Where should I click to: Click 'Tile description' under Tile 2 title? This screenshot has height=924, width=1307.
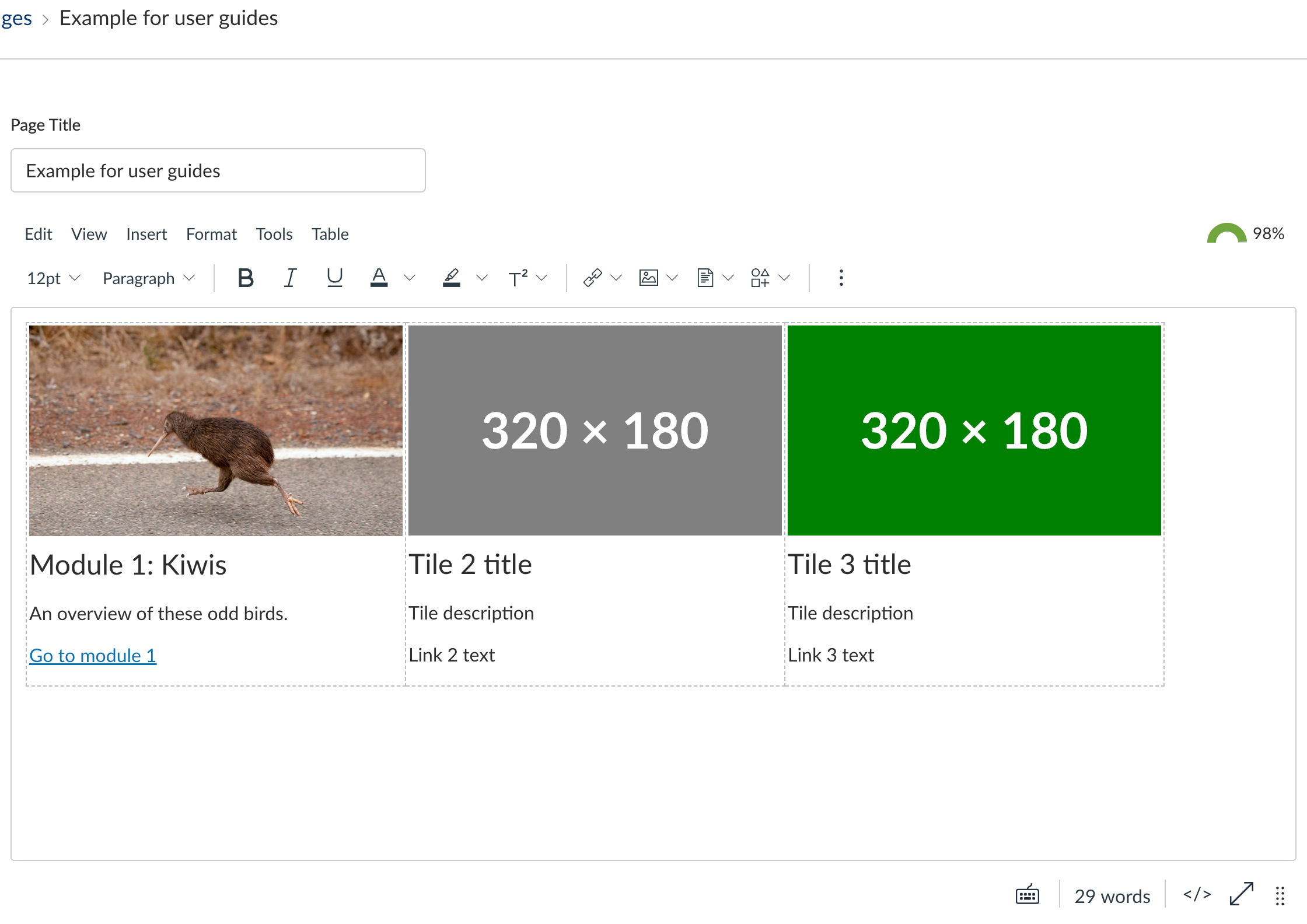(471, 613)
